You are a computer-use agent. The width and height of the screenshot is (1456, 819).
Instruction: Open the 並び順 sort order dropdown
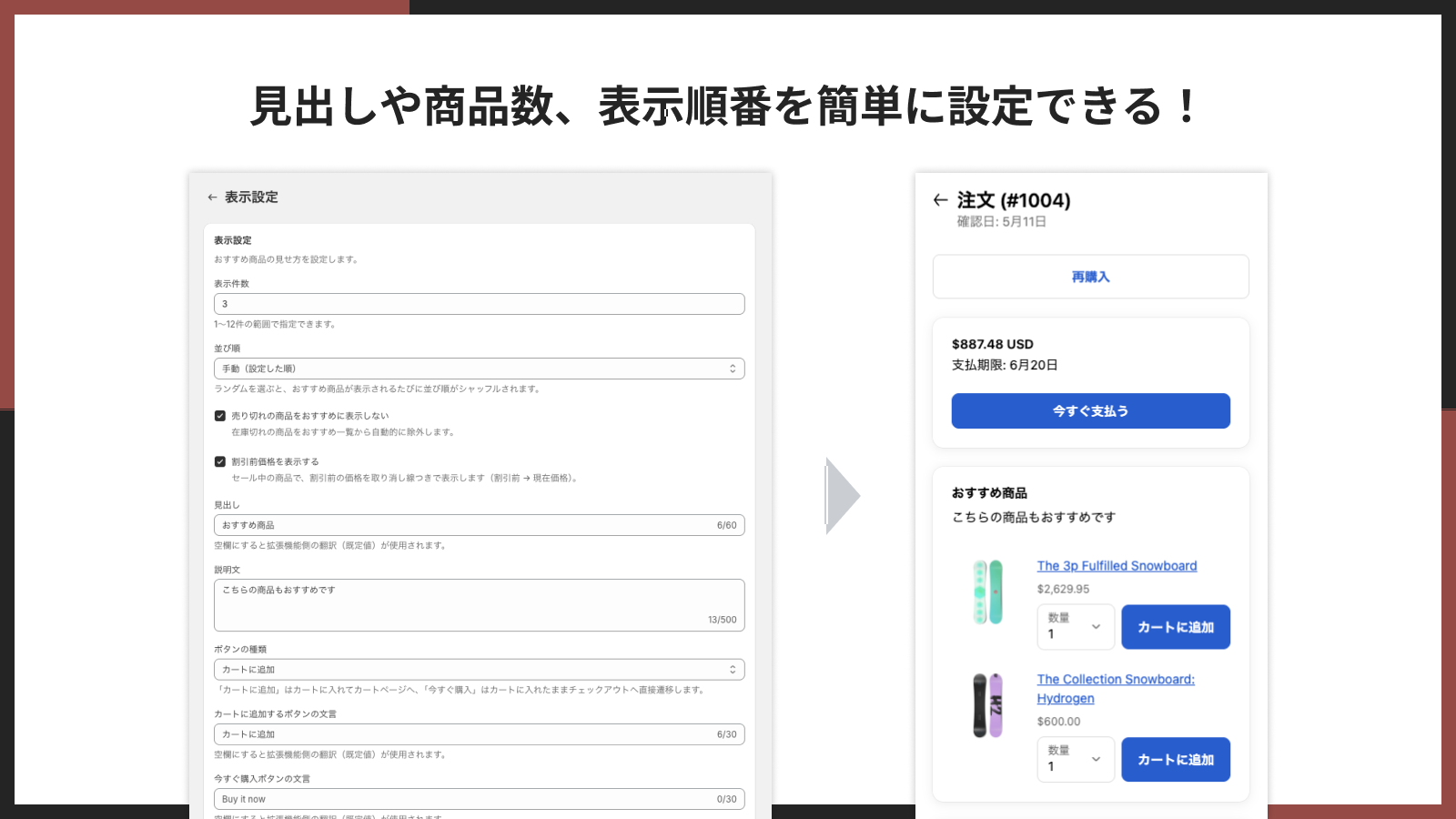480,369
